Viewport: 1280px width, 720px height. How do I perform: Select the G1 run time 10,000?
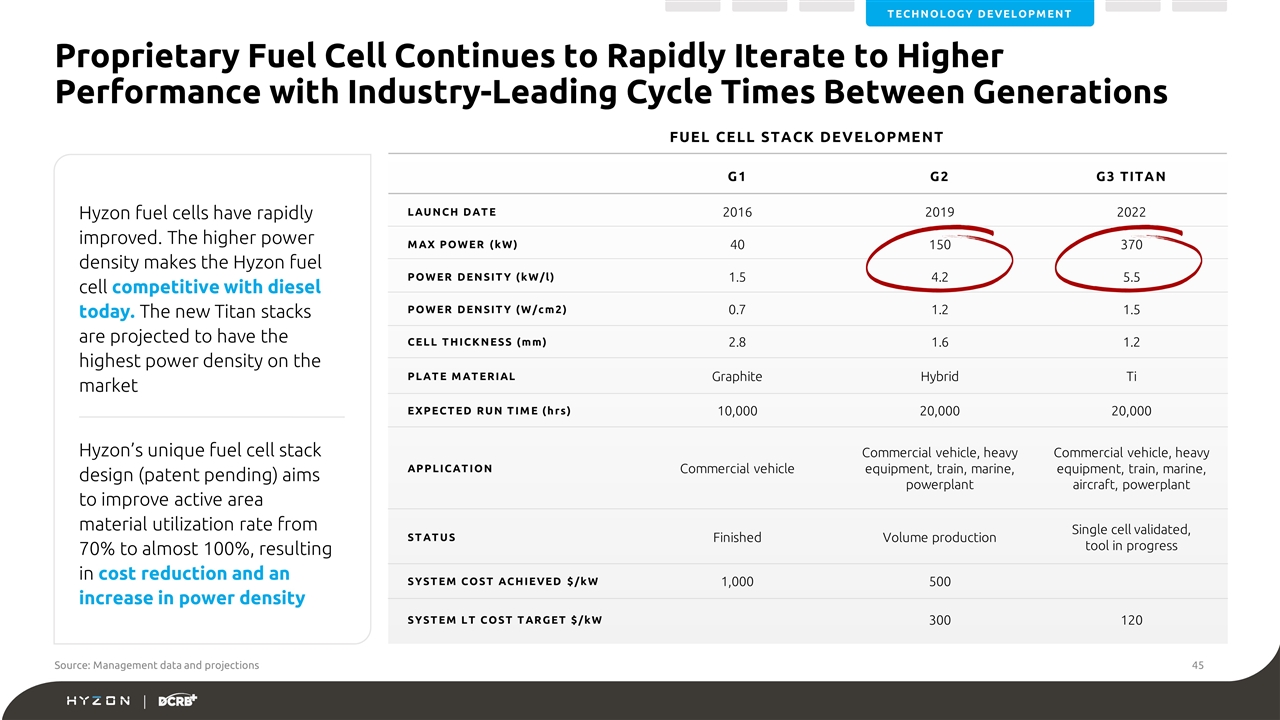point(737,411)
